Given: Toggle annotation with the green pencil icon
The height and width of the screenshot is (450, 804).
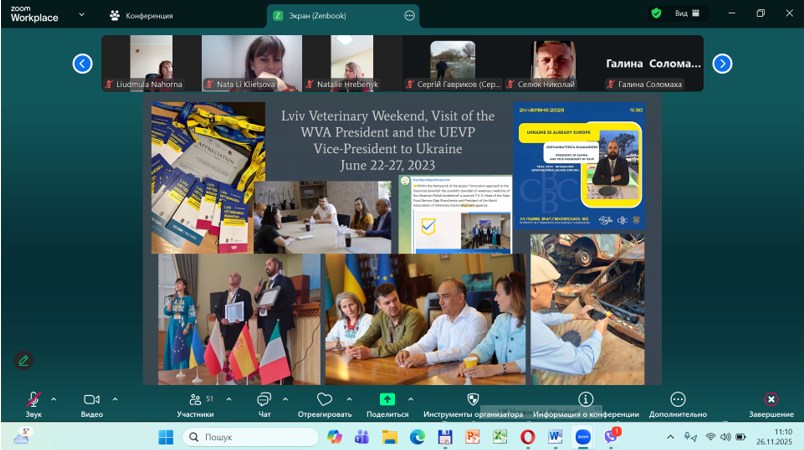Looking at the screenshot, I should (24, 360).
